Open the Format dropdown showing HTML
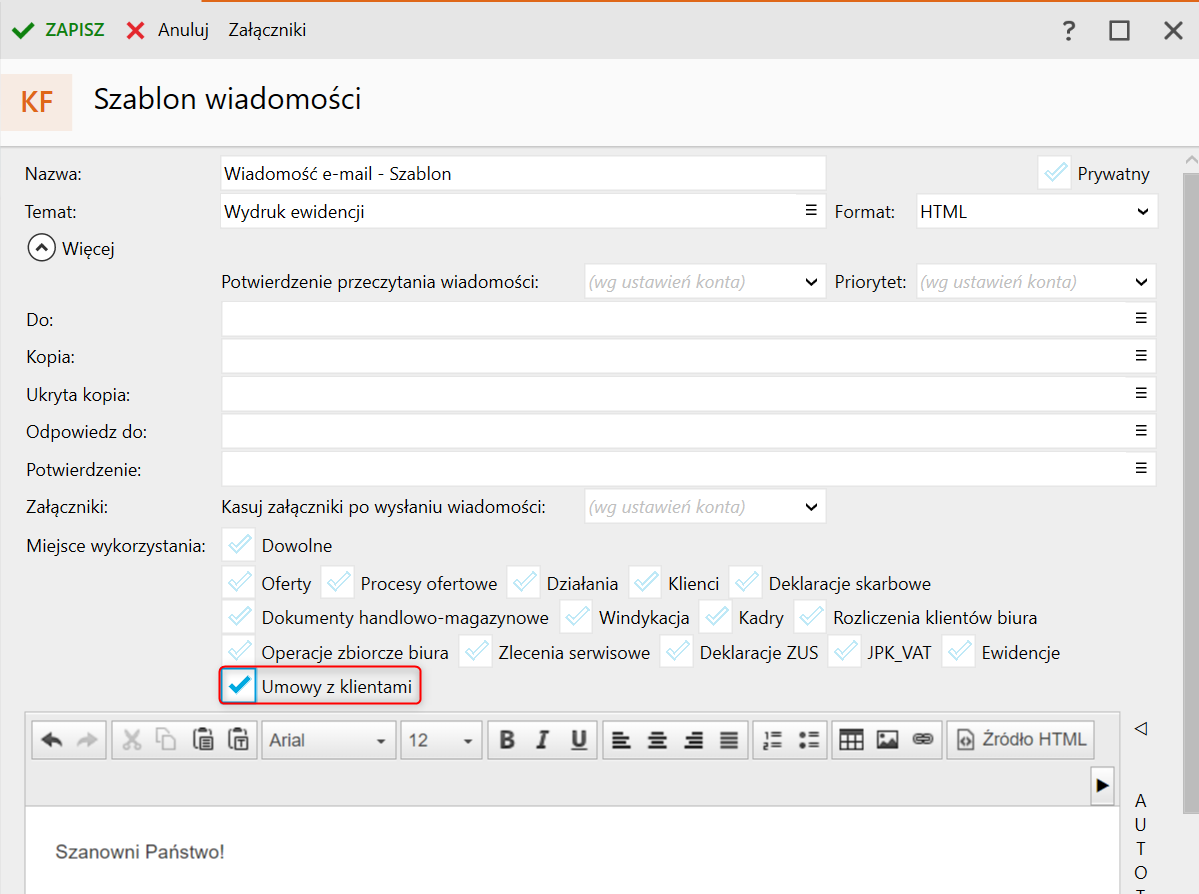Viewport: 1199px width, 894px height. (x=1037, y=212)
